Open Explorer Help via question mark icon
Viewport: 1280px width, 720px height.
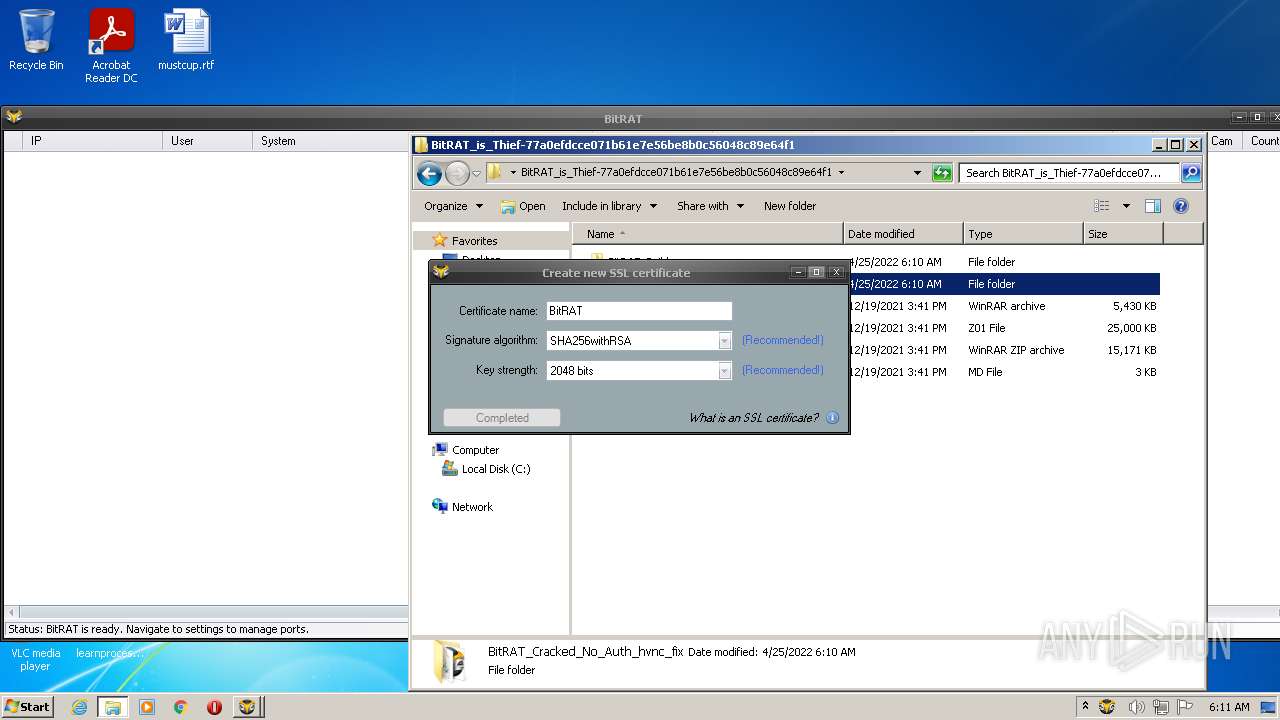click(1181, 206)
